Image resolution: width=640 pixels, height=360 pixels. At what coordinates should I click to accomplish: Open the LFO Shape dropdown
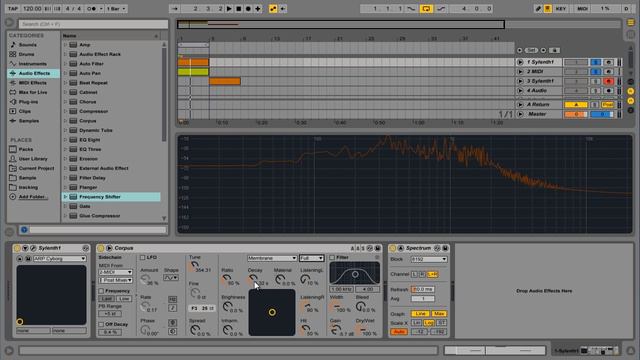(171, 278)
